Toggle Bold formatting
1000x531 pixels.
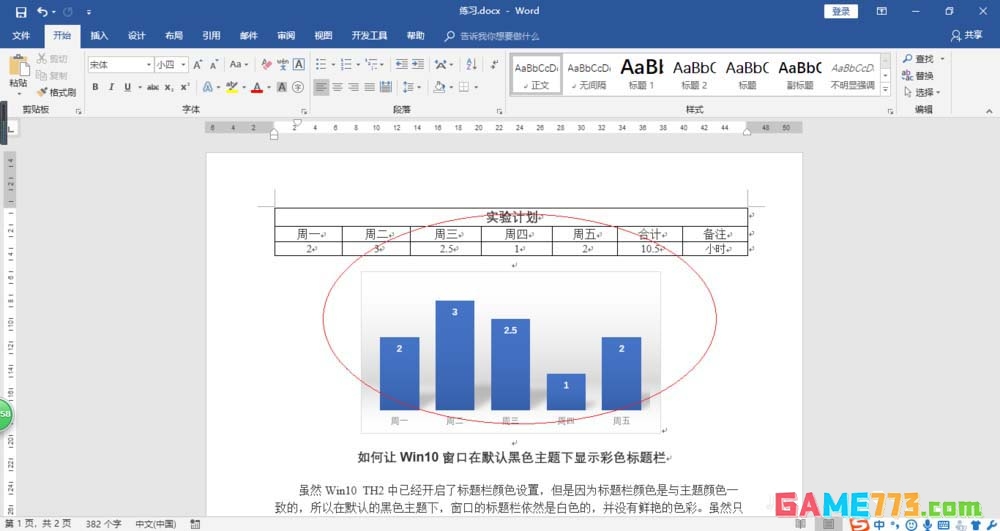tap(95, 87)
